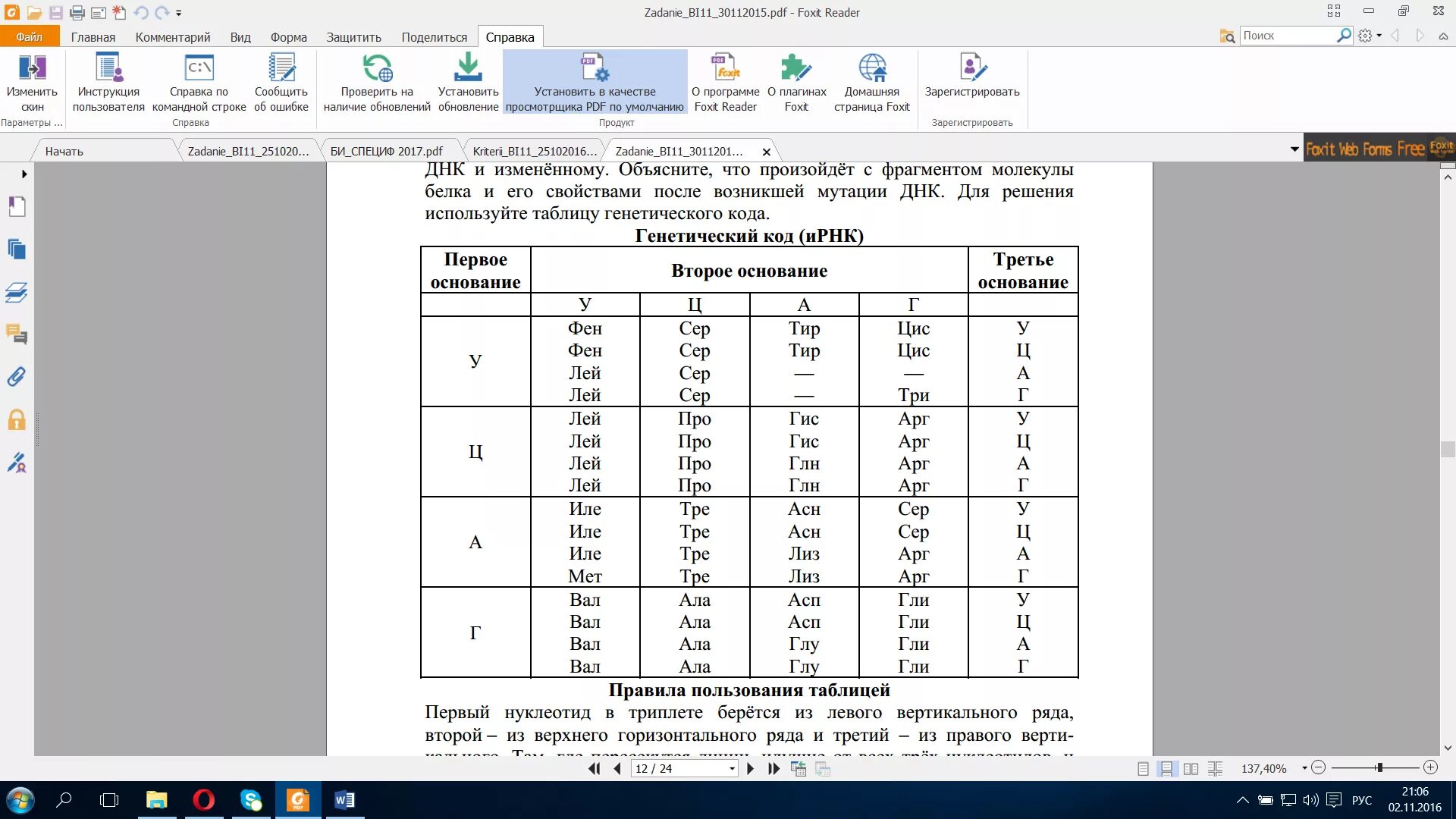This screenshot has height=819, width=1456.
Task: Open the Security lock panel
Action: pyautogui.click(x=17, y=419)
